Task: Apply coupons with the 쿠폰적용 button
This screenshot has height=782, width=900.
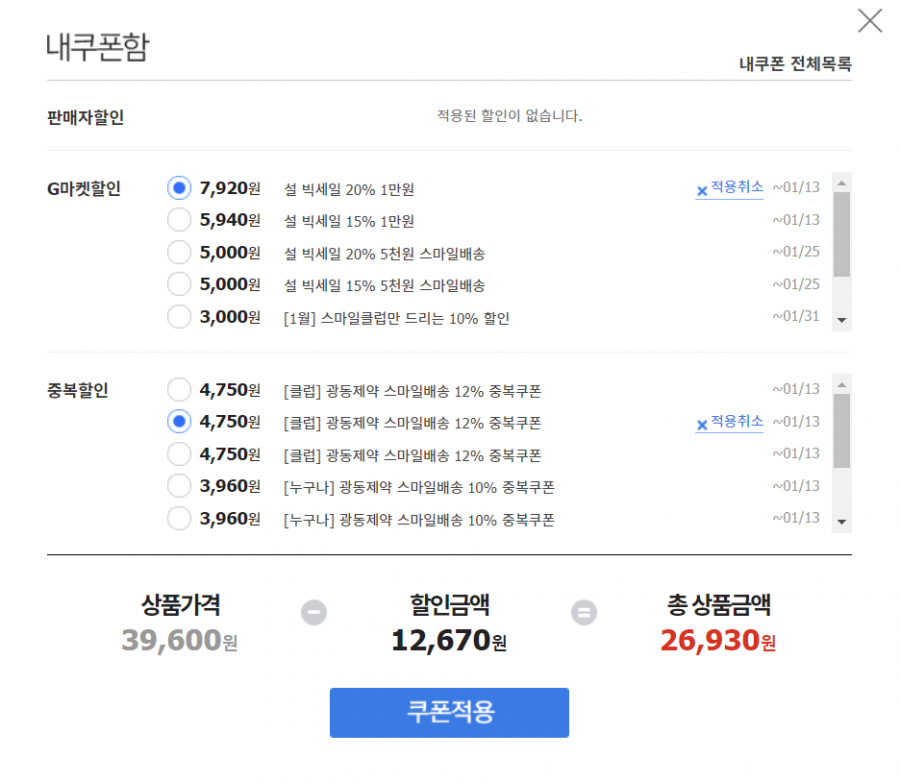Action: [x=449, y=713]
